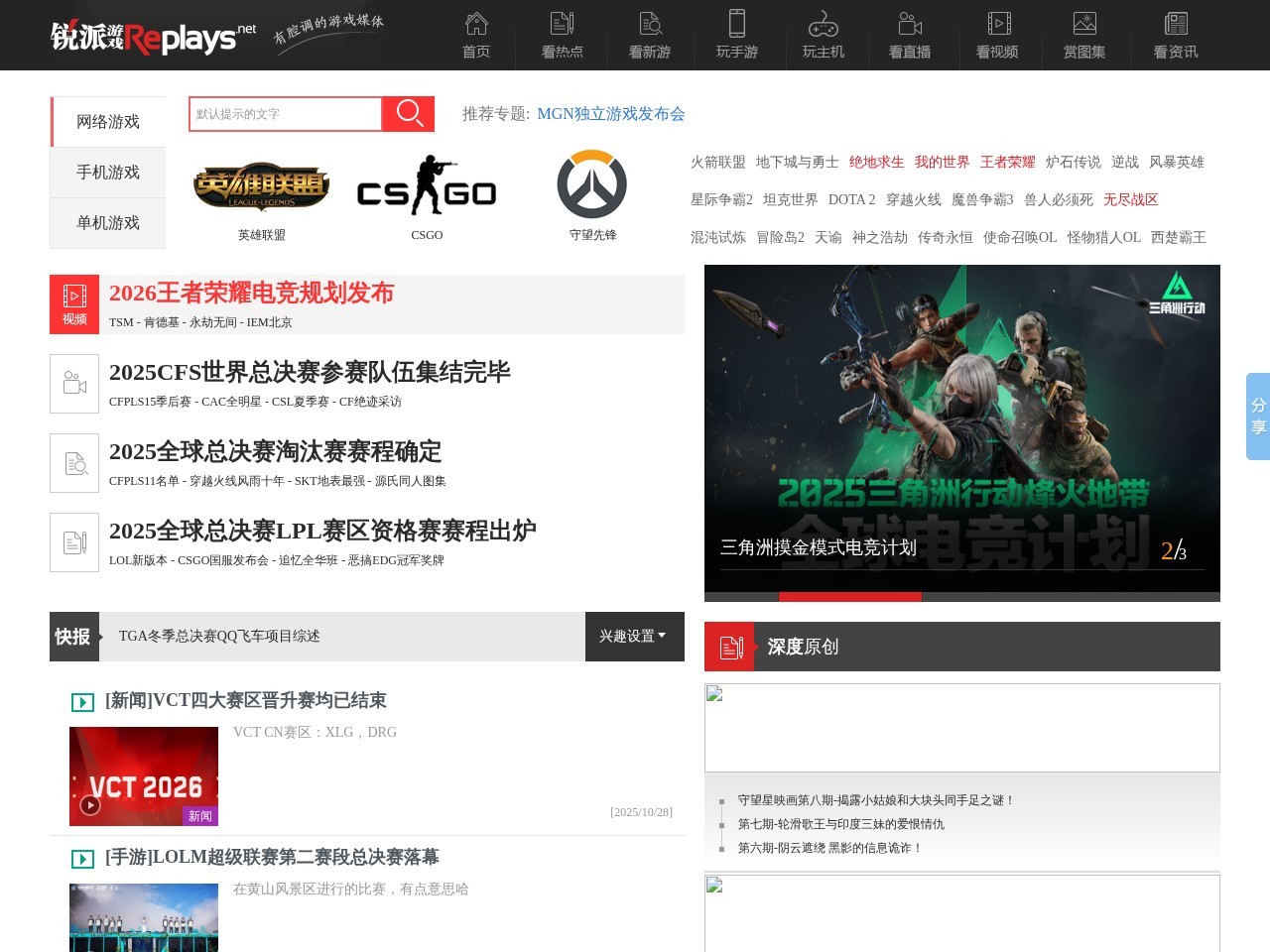Open 第六期-阴云遮绕 黑影的信息诡诈 link
Viewport: 1270px width, 952px height.
point(830,848)
